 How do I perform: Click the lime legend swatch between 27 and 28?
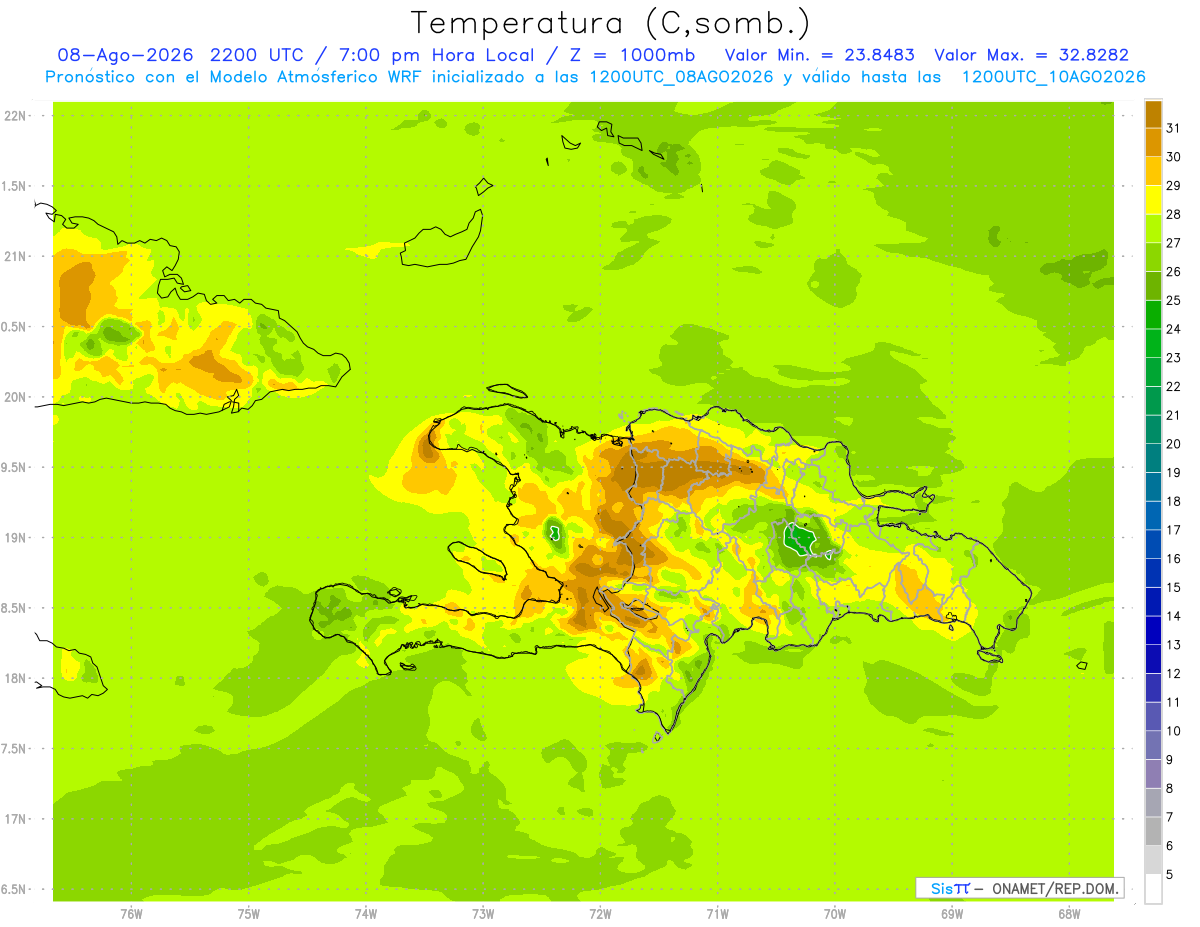[x=1153, y=228]
